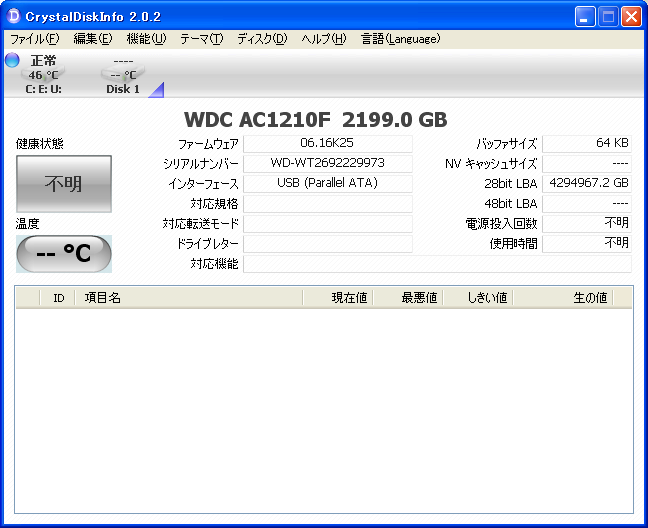The width and height of the screenshot is (648, 528).
Task: Click the 最悪値 column header
Action: click(408, 297)
